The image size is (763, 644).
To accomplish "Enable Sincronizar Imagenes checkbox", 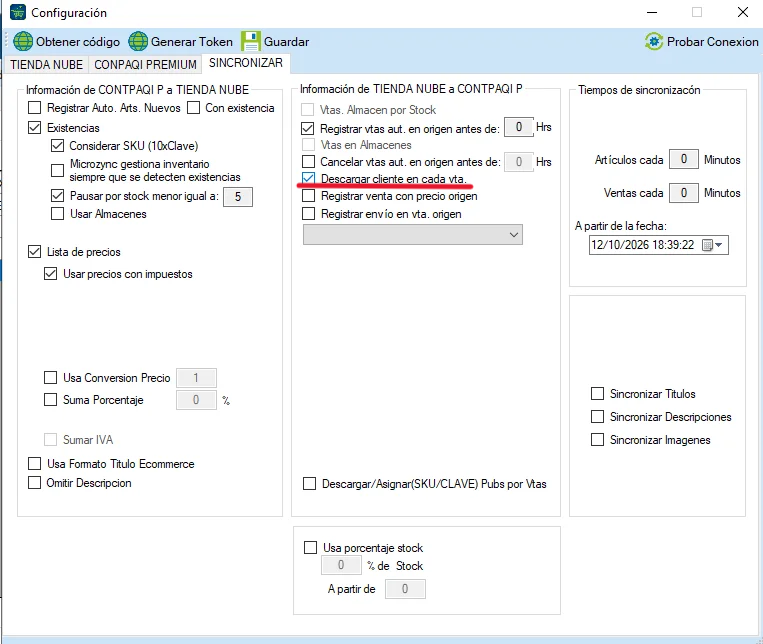I will 597,440.
